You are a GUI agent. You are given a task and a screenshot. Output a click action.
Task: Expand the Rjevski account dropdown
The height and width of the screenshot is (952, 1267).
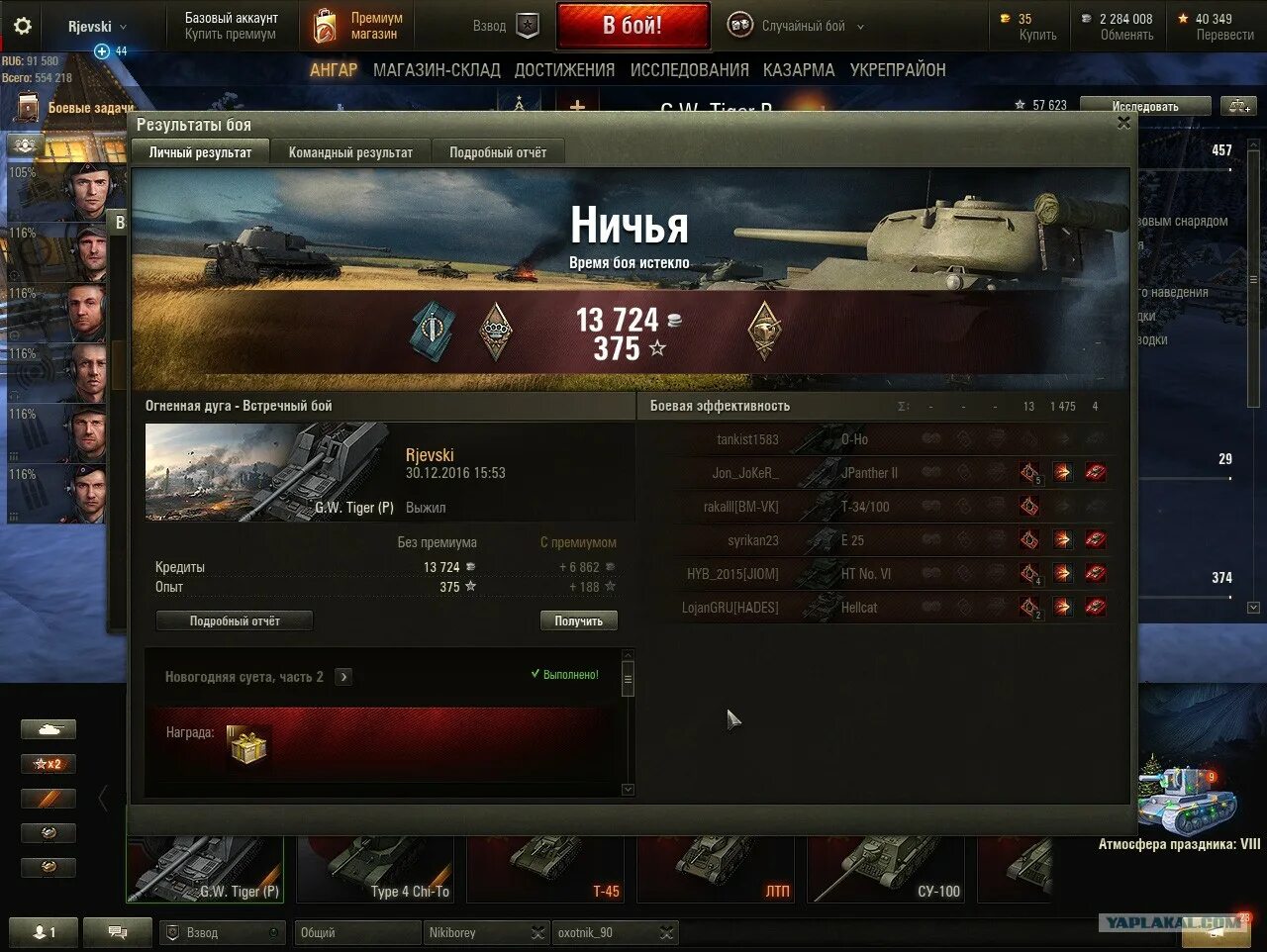(97, 27)
